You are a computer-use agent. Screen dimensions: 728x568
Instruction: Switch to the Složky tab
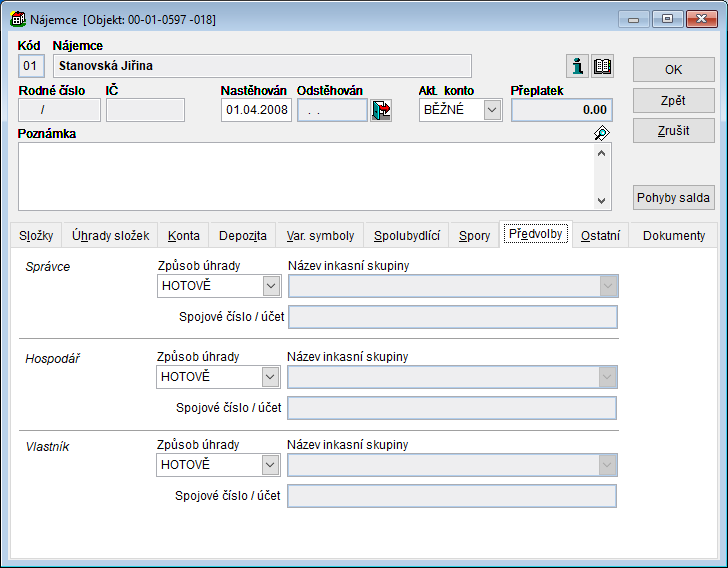tap(36, 236)
